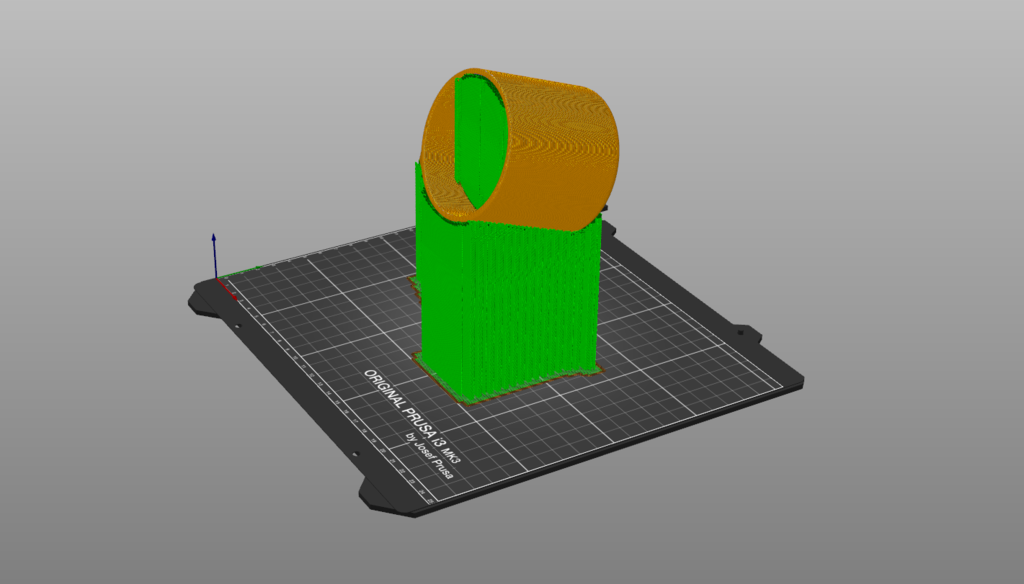This screenshot has width=1024, height=584.
Task: Click the mounting hole on bed's left edge
Action: coord(239,326)
